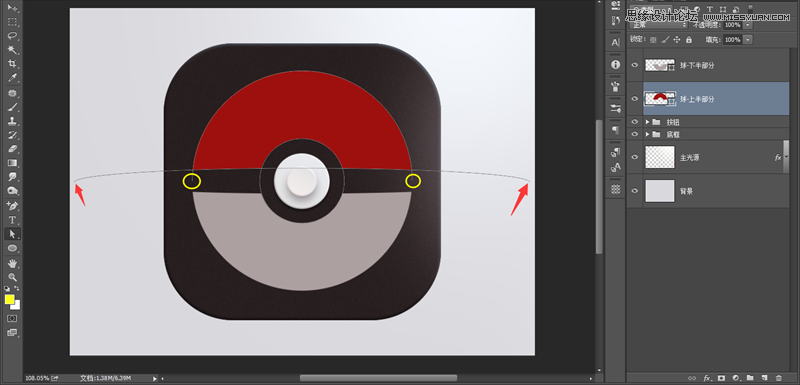Select the Dodge tool
800x385 pixels.
pyautogui.click(x=13, y=190)
